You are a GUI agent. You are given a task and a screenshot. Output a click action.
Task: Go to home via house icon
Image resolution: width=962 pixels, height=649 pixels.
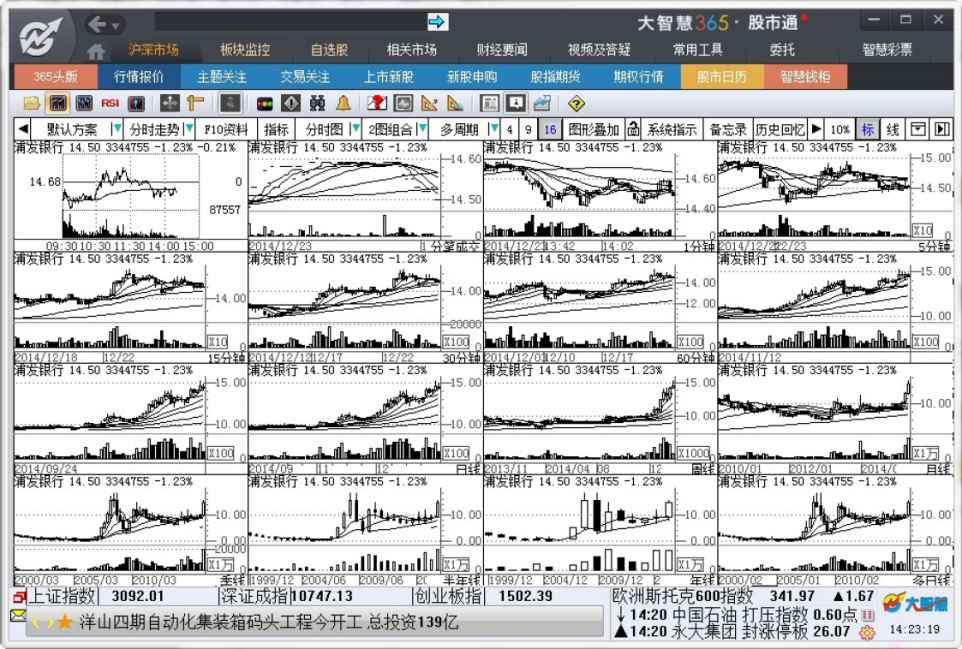95,52
